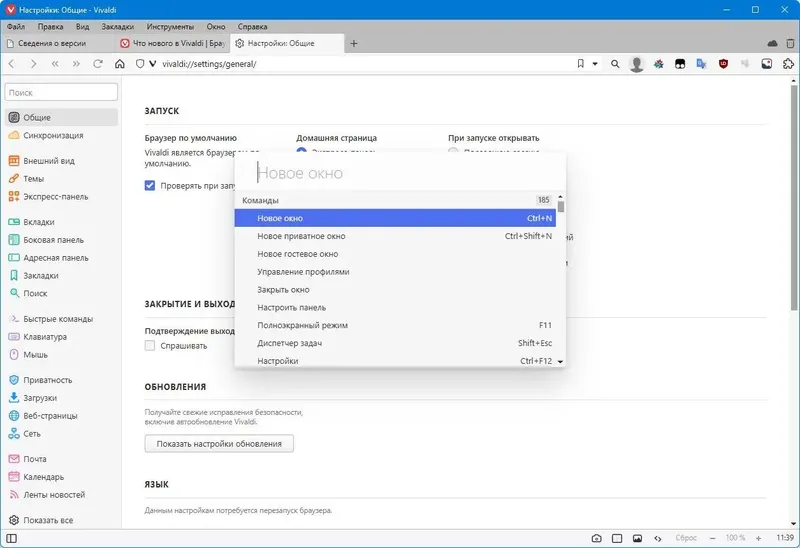This screenshot has height=548, width=800.
Task: Open 'Ленты новостей' settings section
Action: [x=61, y=495]
